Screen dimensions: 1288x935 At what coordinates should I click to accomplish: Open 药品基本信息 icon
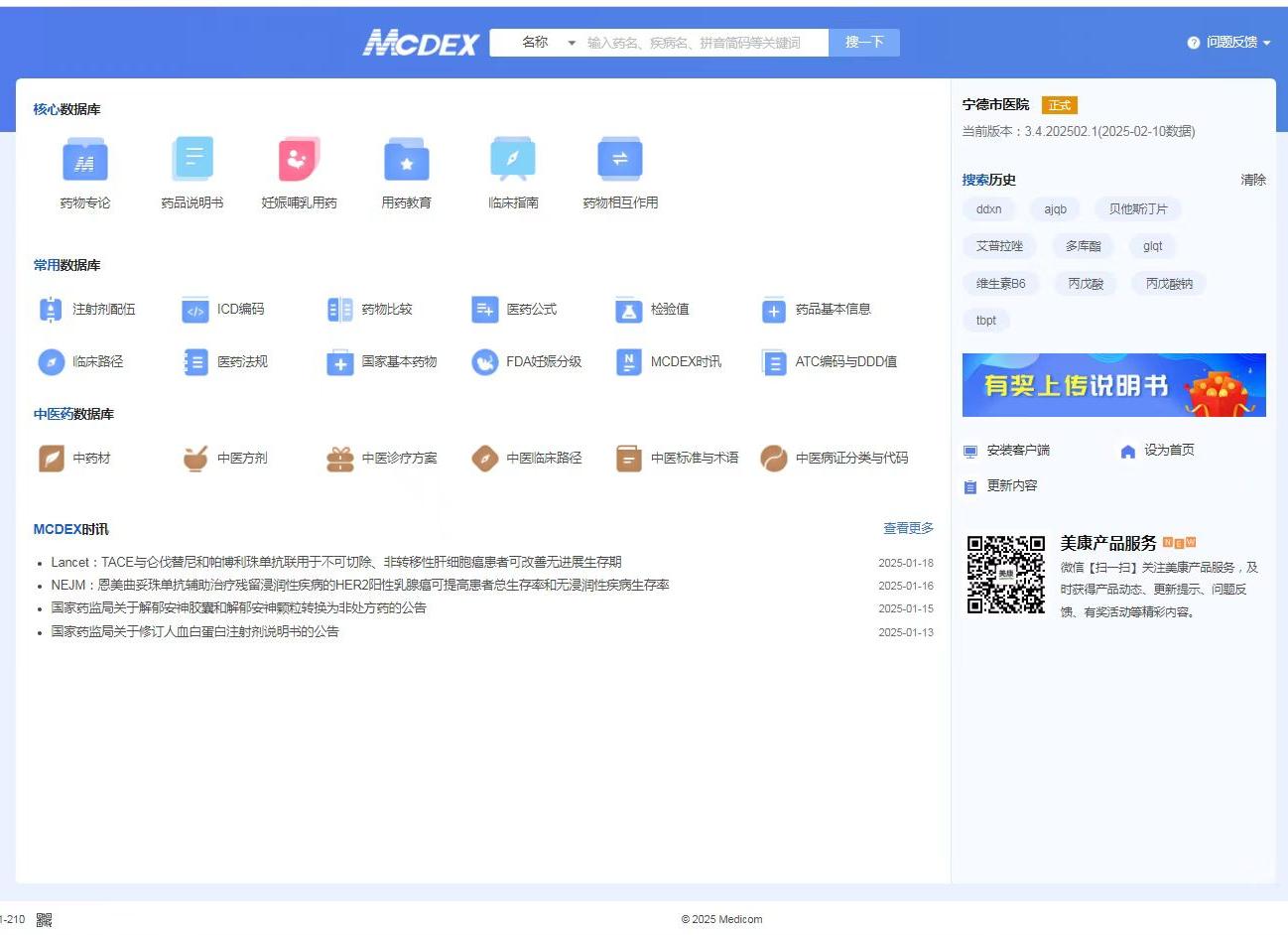tap(774, 310)
